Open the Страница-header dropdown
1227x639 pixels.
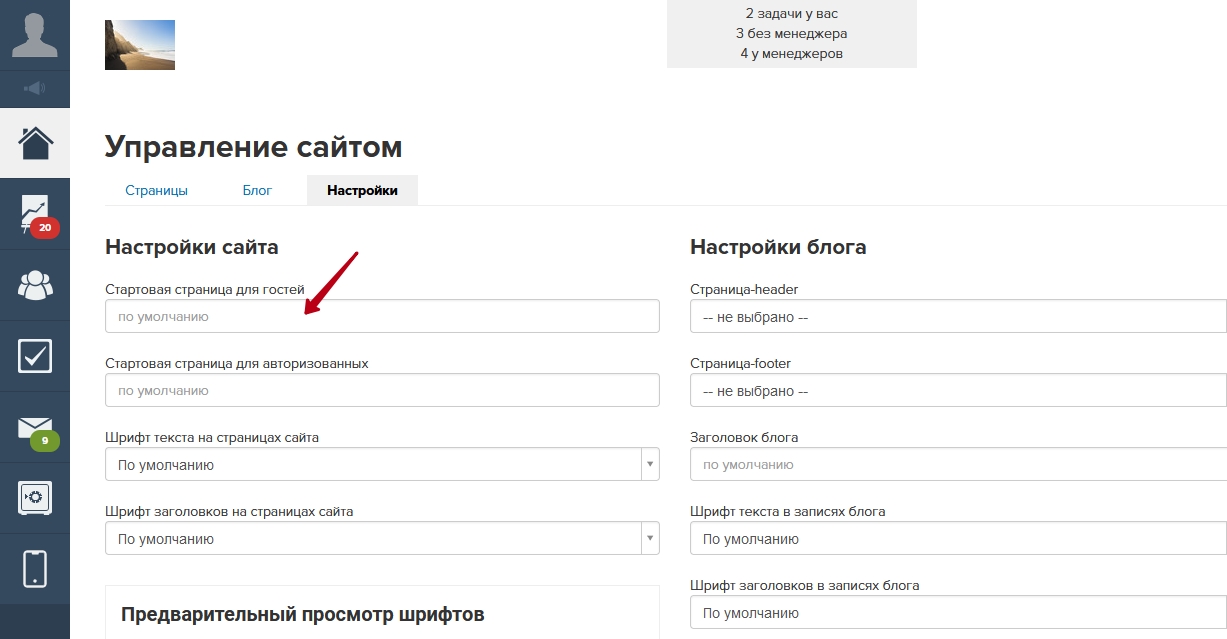957,317
